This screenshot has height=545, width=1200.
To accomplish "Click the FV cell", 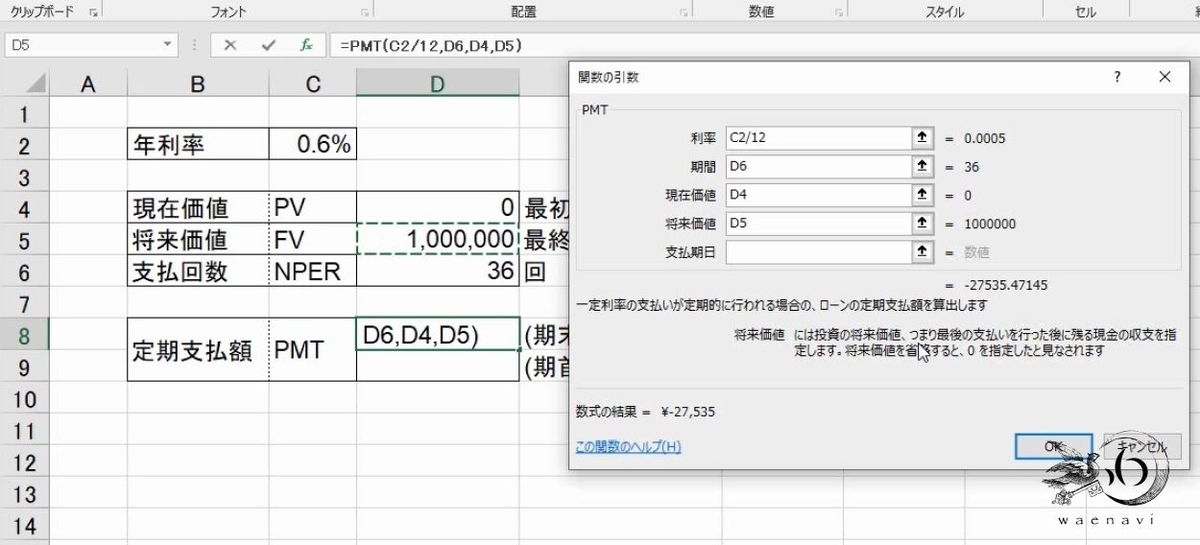I will (x=313, y=240).
